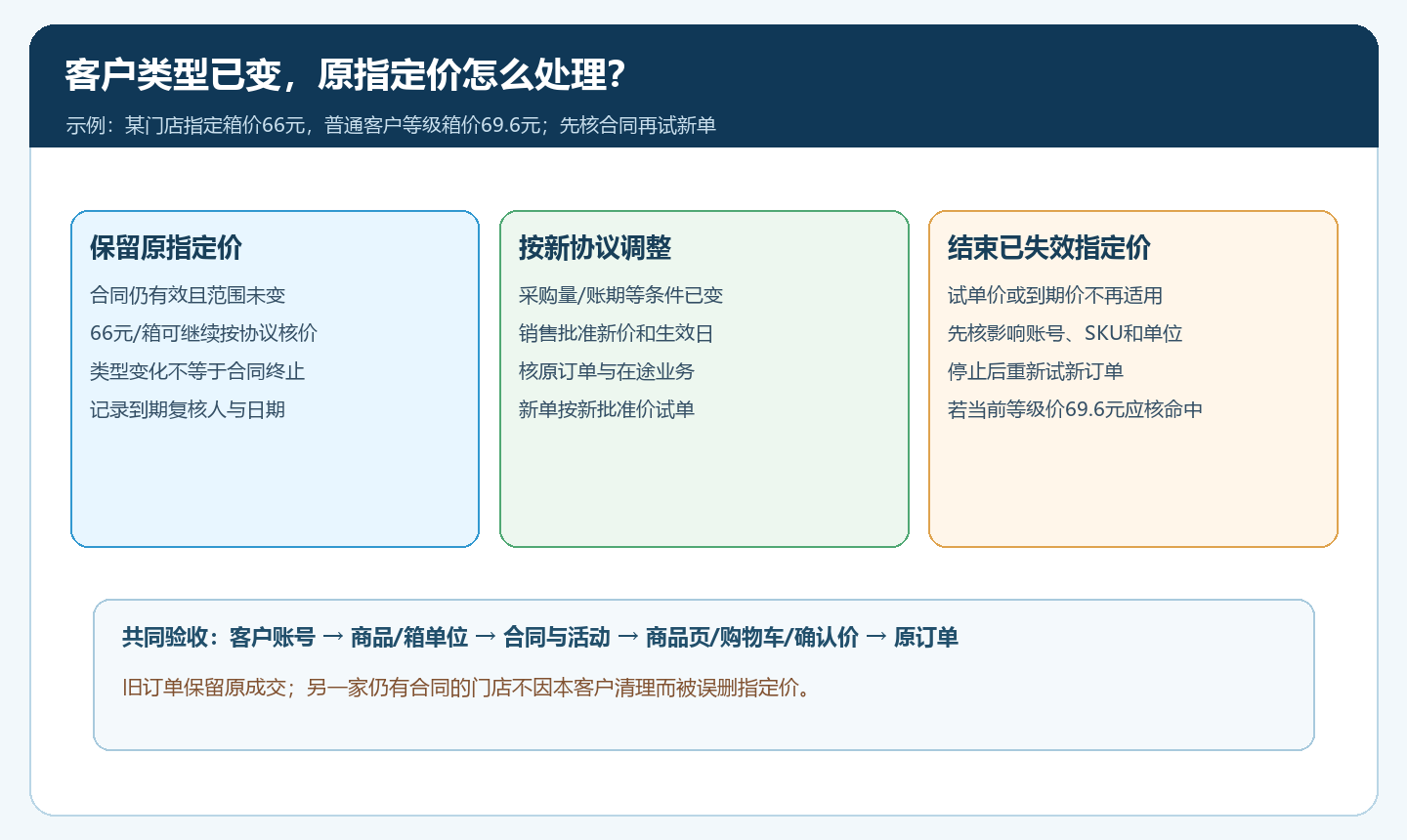This screenshot has width=1407, height=840.
Task: Click the card heading 保留原指定价
Action: pos(166,248)
